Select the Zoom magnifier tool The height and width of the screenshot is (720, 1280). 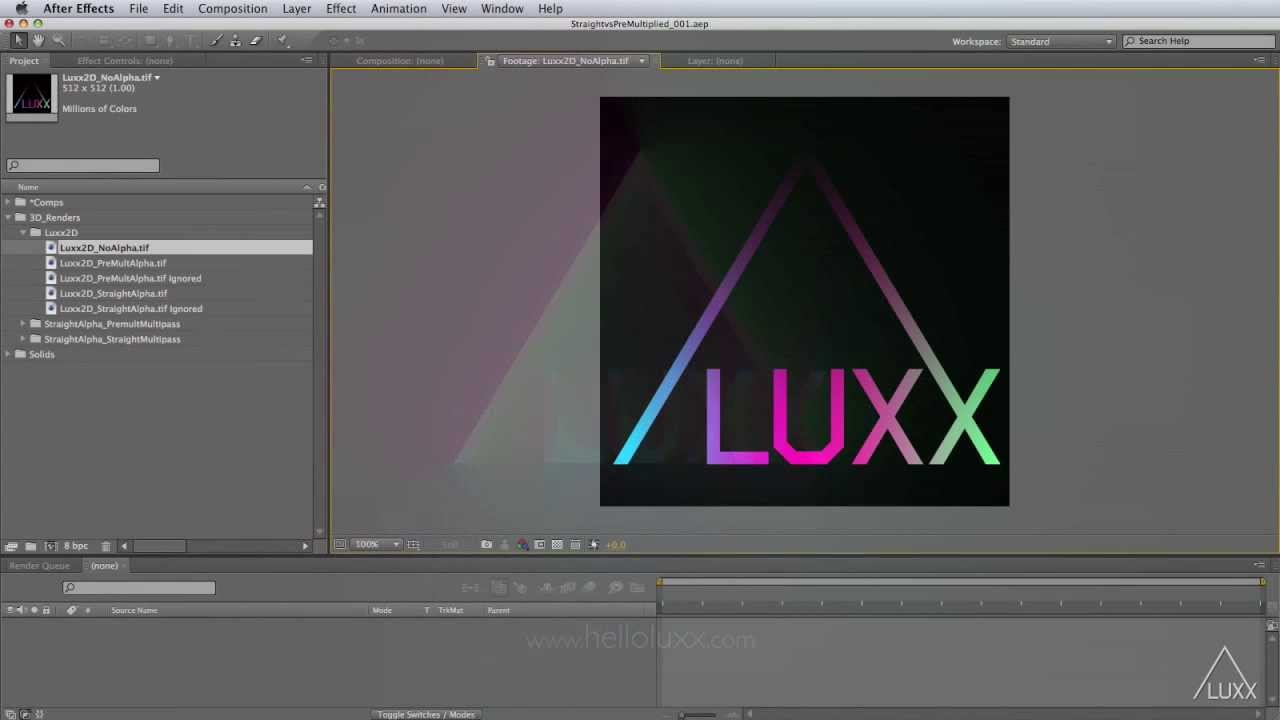[x=58, y=40]
